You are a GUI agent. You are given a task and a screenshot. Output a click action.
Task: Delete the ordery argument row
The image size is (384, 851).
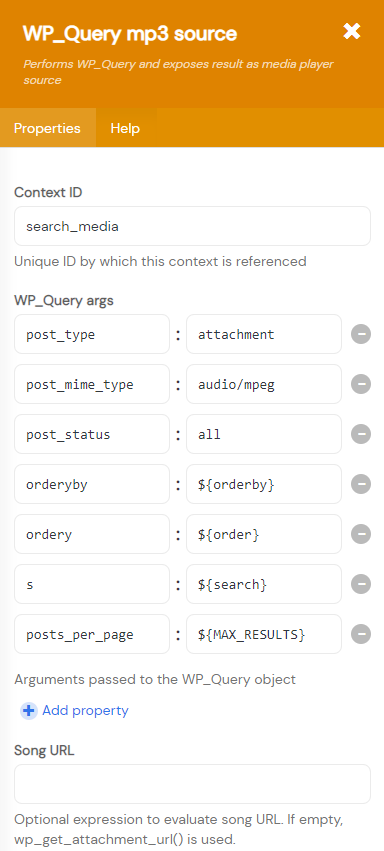[x=361, y=534]
